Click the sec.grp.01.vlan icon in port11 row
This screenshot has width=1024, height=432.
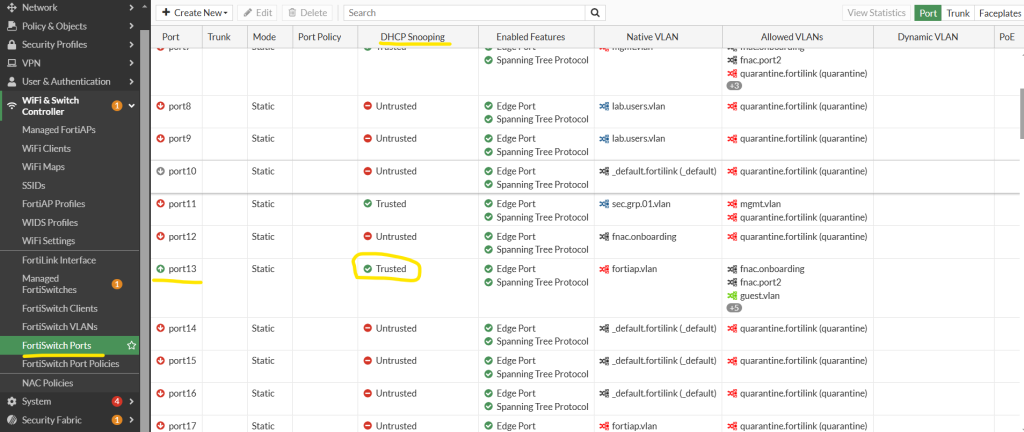(604, 204)
